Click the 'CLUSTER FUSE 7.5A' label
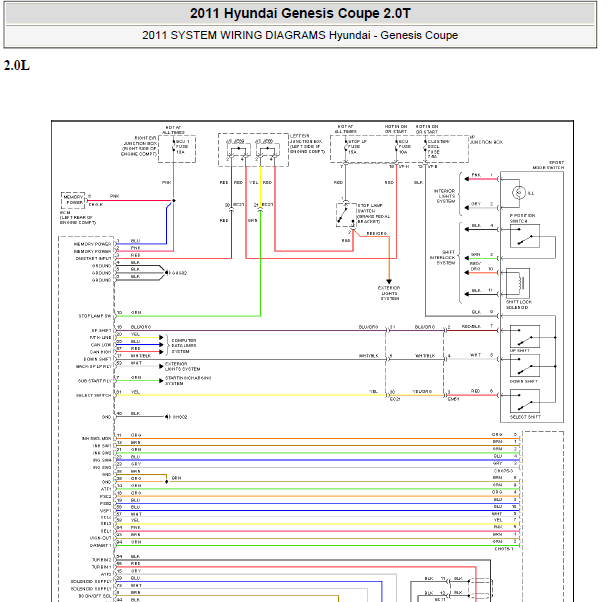608x602 pixels. 439,149
